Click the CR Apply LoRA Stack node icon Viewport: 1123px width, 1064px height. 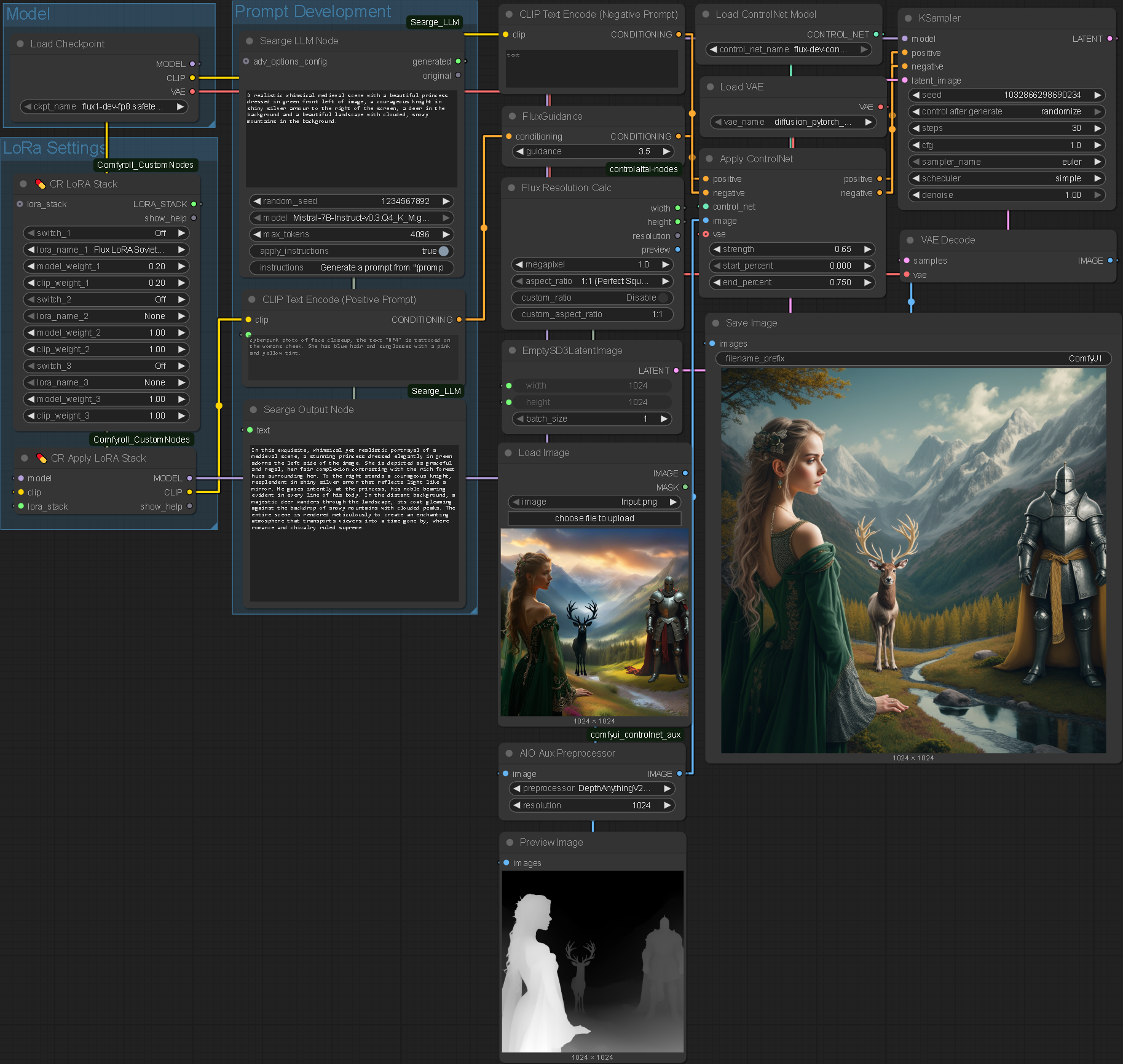(42, 458)
